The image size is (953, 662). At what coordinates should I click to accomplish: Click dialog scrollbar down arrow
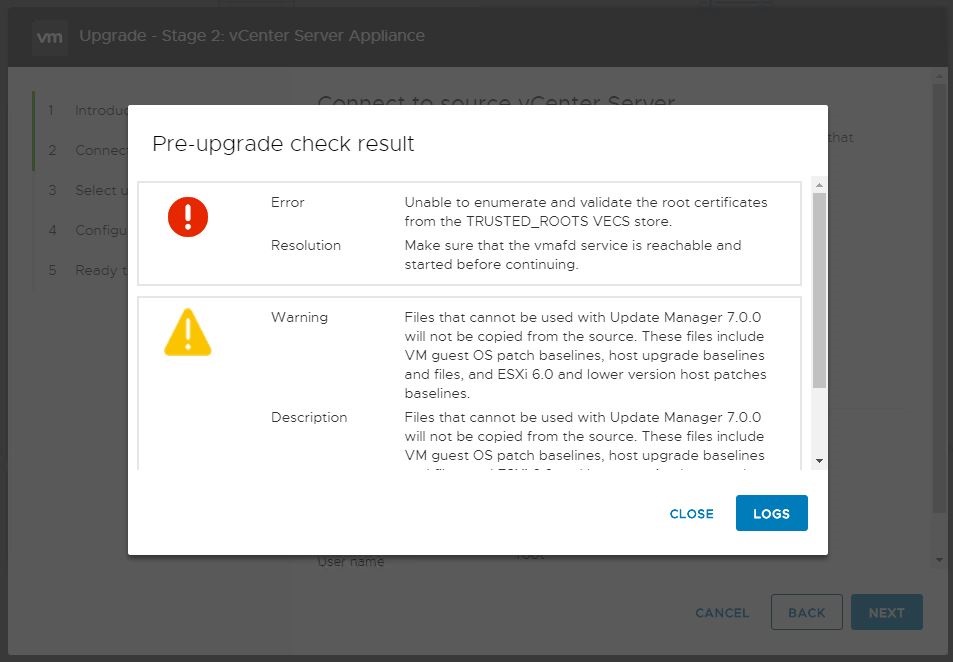tap(819, 461)
